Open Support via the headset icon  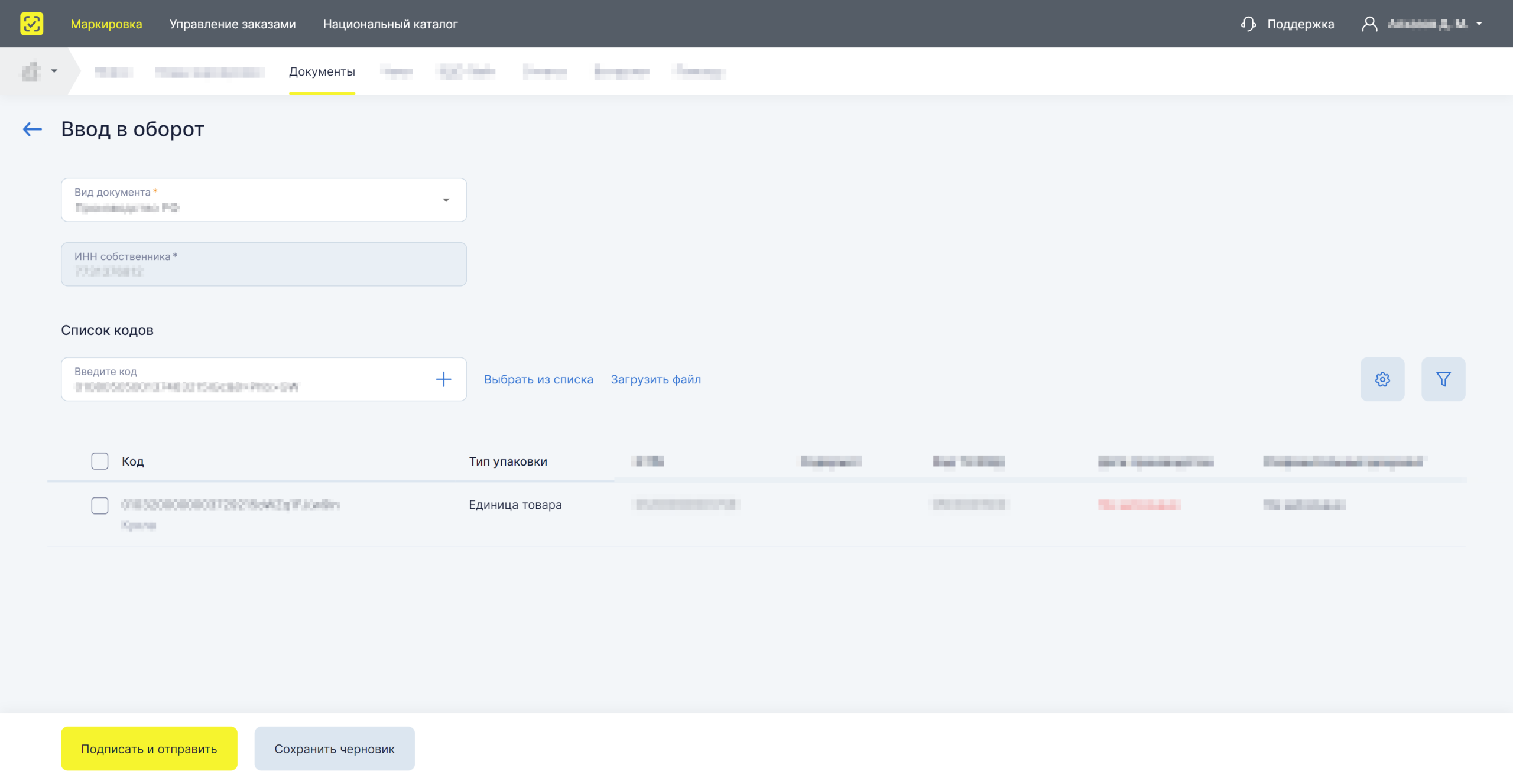(1248, 24)
